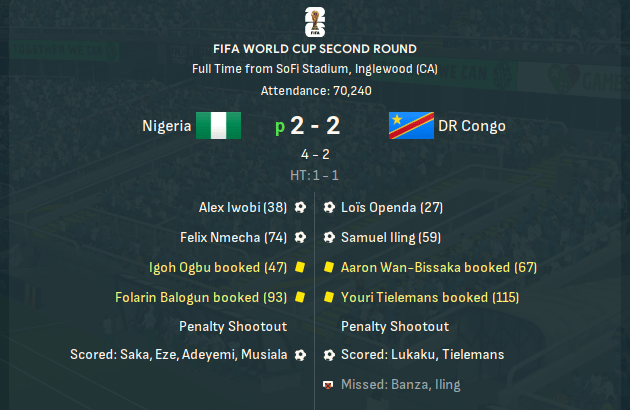The height and width of the screenshot is (410, 630).
Task: Click scored penalty icon beside Musiala
Action: (300, 355)
